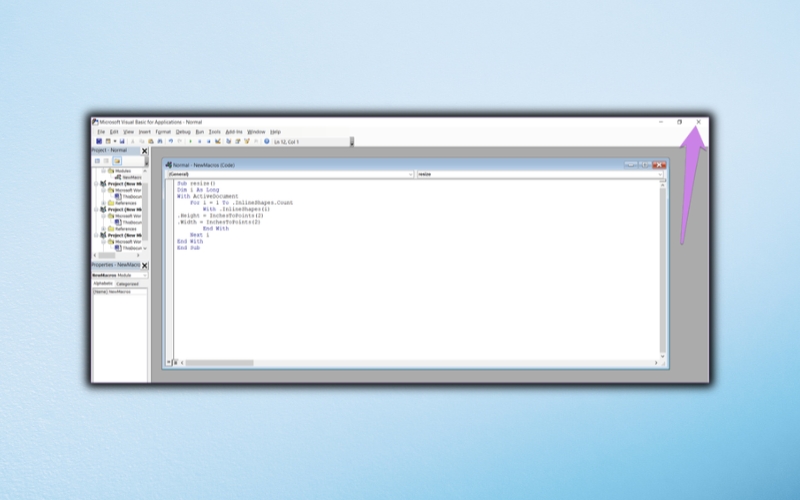Toggle Design Mode toolbar icon

pyautogui.click(x=218, y=141)
